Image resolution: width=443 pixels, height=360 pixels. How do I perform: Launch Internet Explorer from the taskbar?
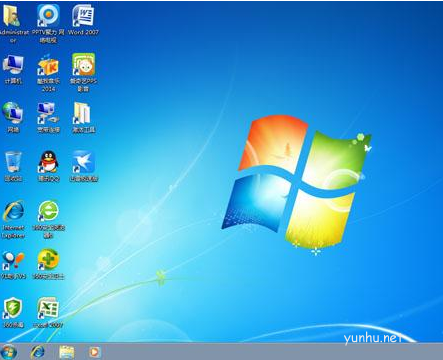tap(37, 352)
